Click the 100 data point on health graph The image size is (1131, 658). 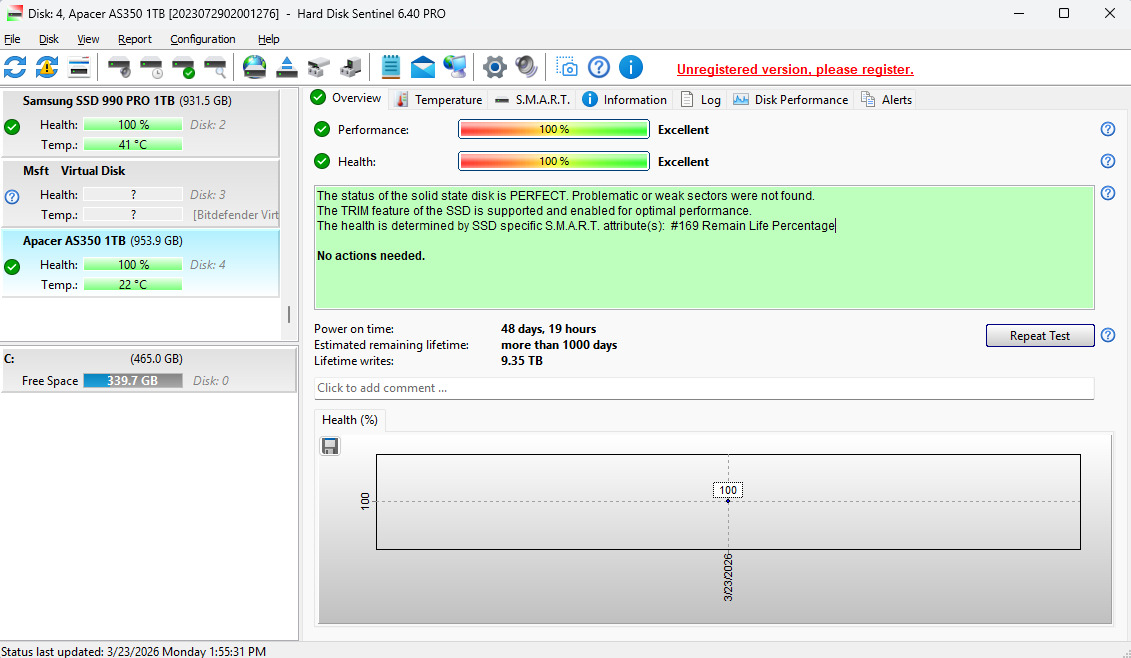[x=728, y=501]
